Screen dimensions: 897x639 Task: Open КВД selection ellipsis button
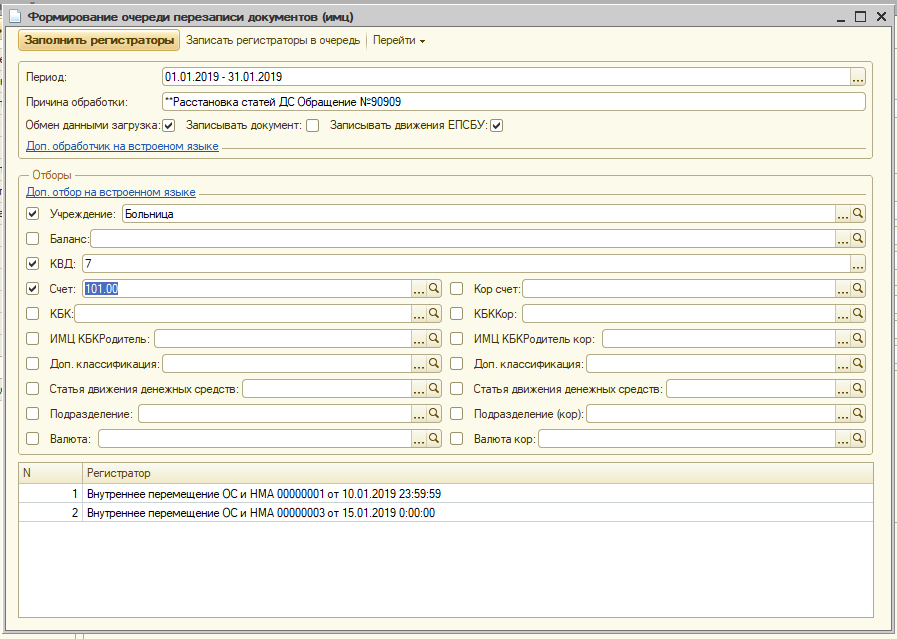click(x=857, y=264)
